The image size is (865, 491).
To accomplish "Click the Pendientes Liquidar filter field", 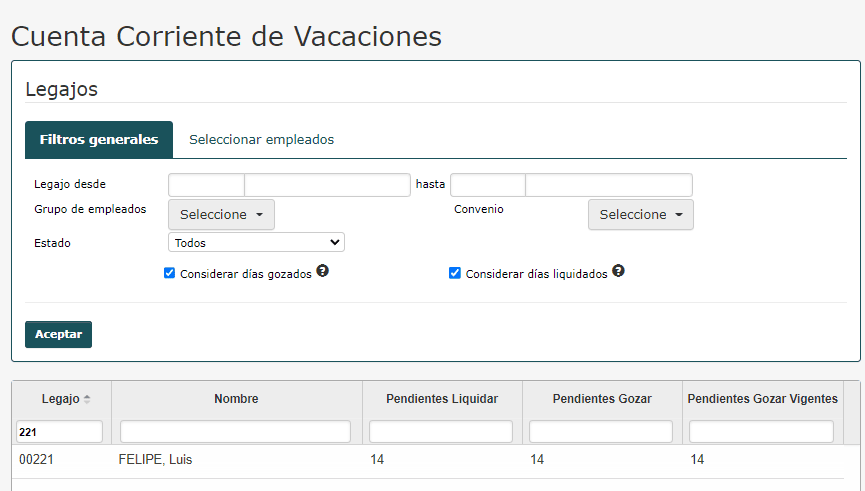I will 441,431.
